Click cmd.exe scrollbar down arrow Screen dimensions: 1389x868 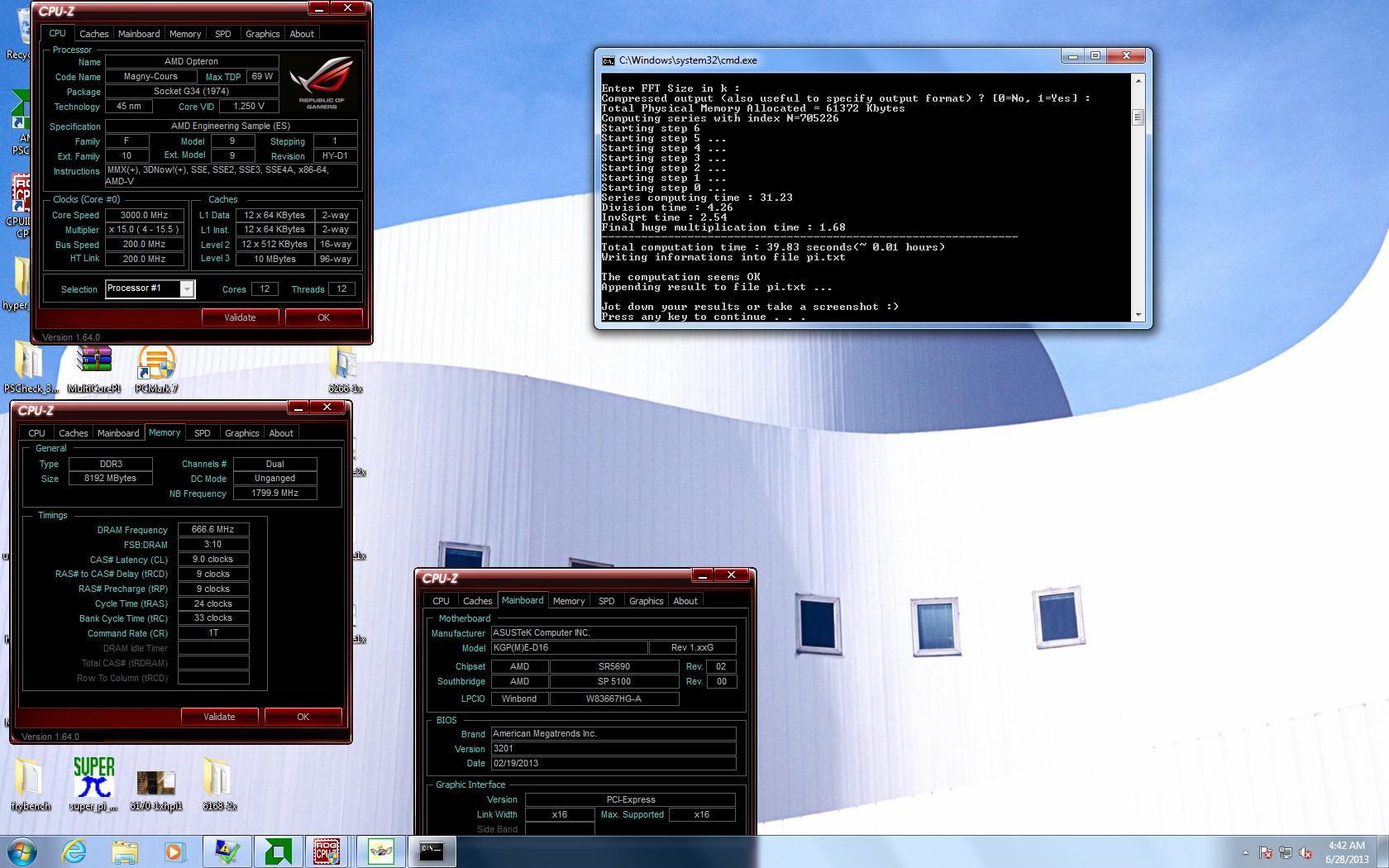1138,314
